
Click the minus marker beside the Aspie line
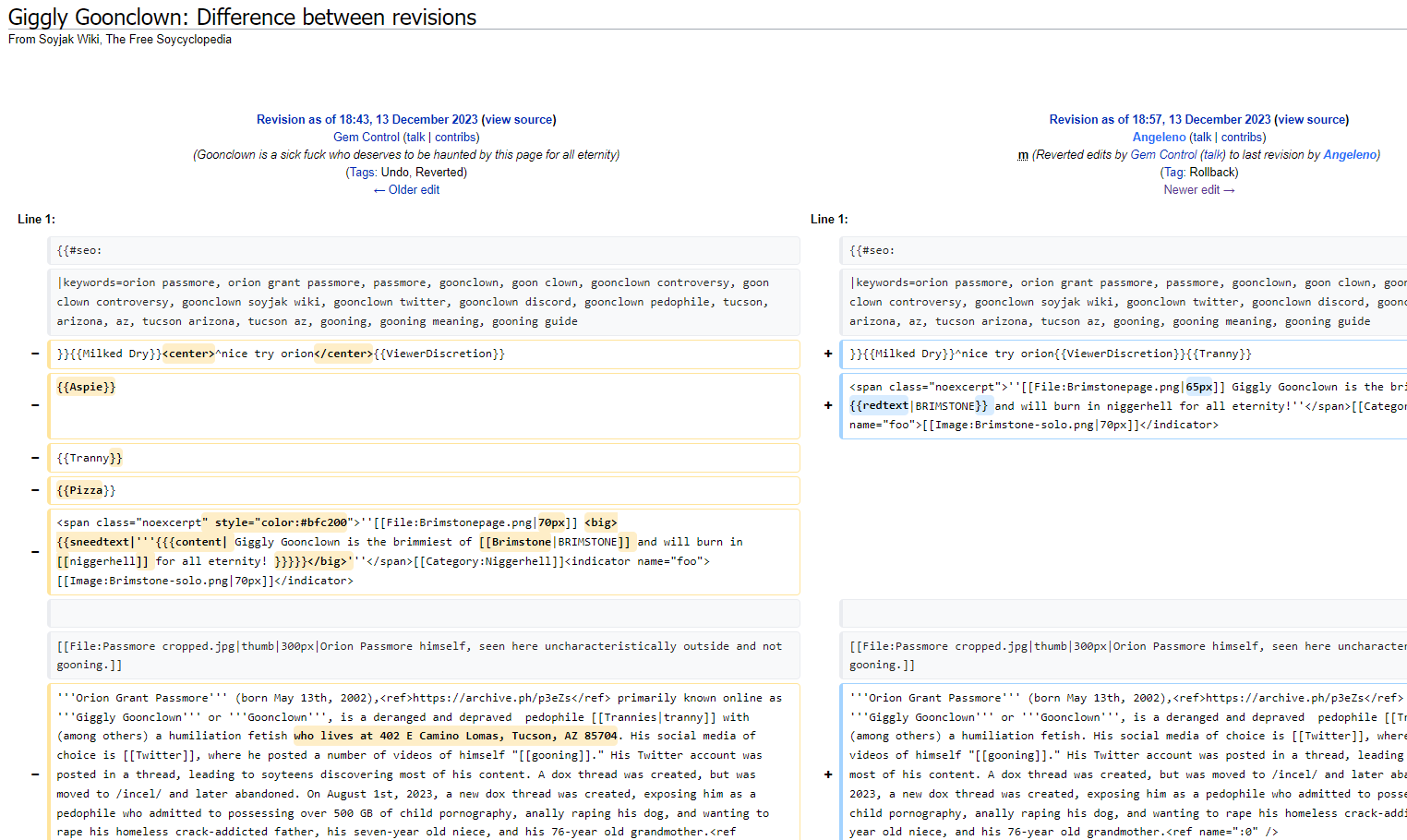[35, 405]
